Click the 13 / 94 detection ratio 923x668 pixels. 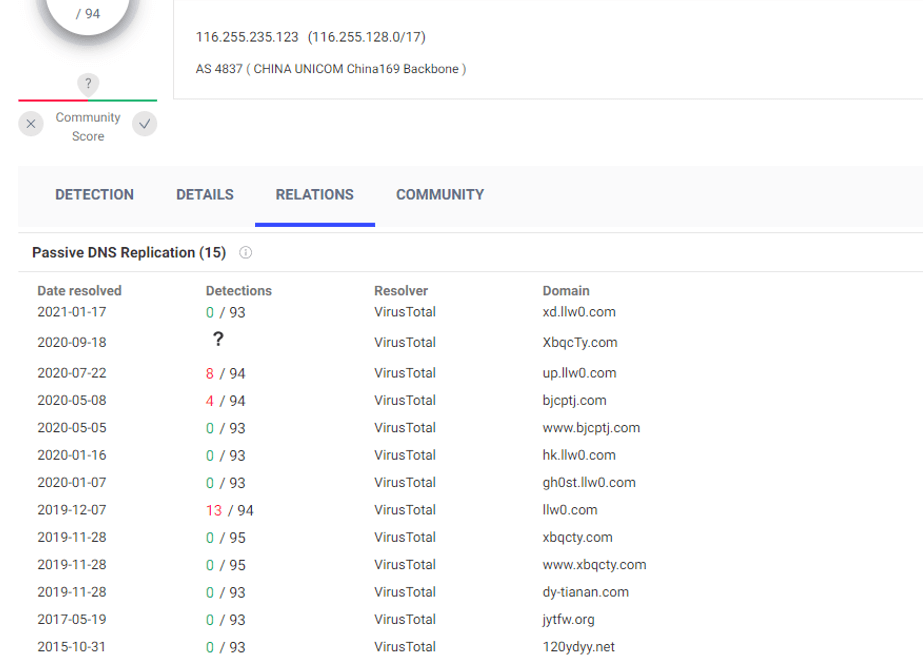(229, 510)
